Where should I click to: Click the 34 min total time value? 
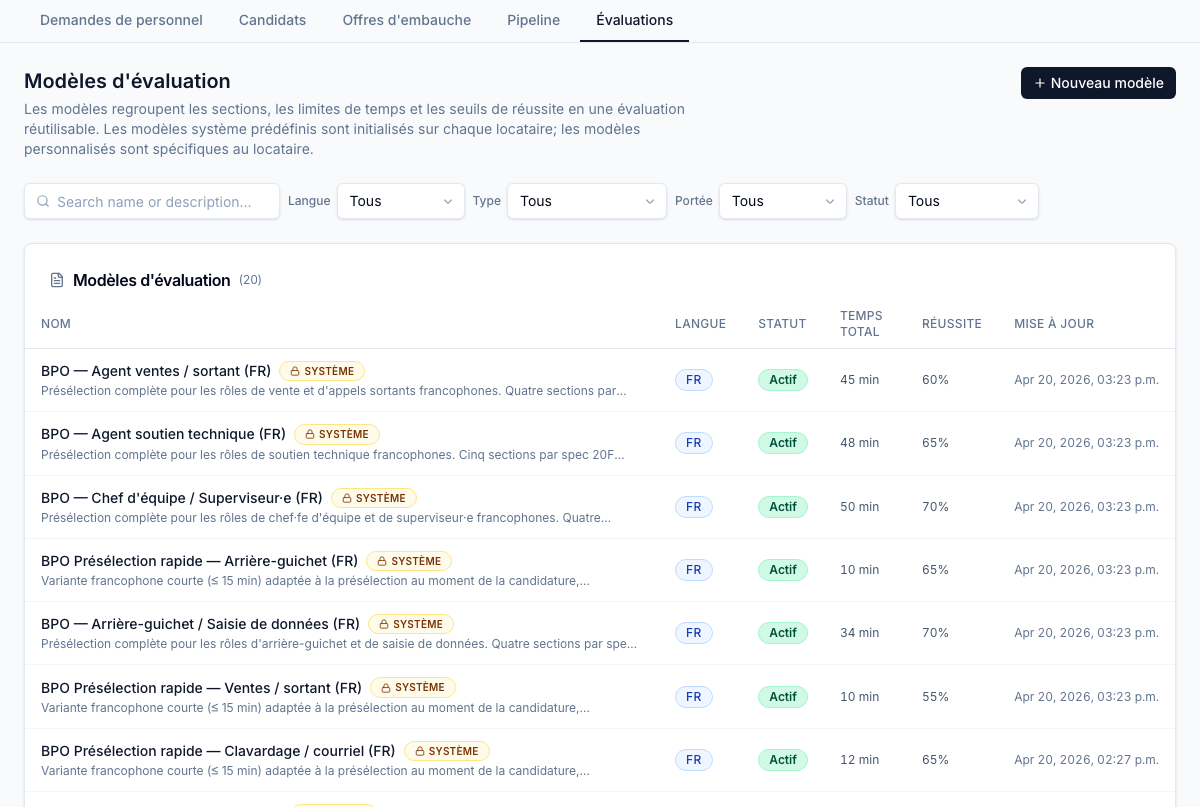point(860,633)
